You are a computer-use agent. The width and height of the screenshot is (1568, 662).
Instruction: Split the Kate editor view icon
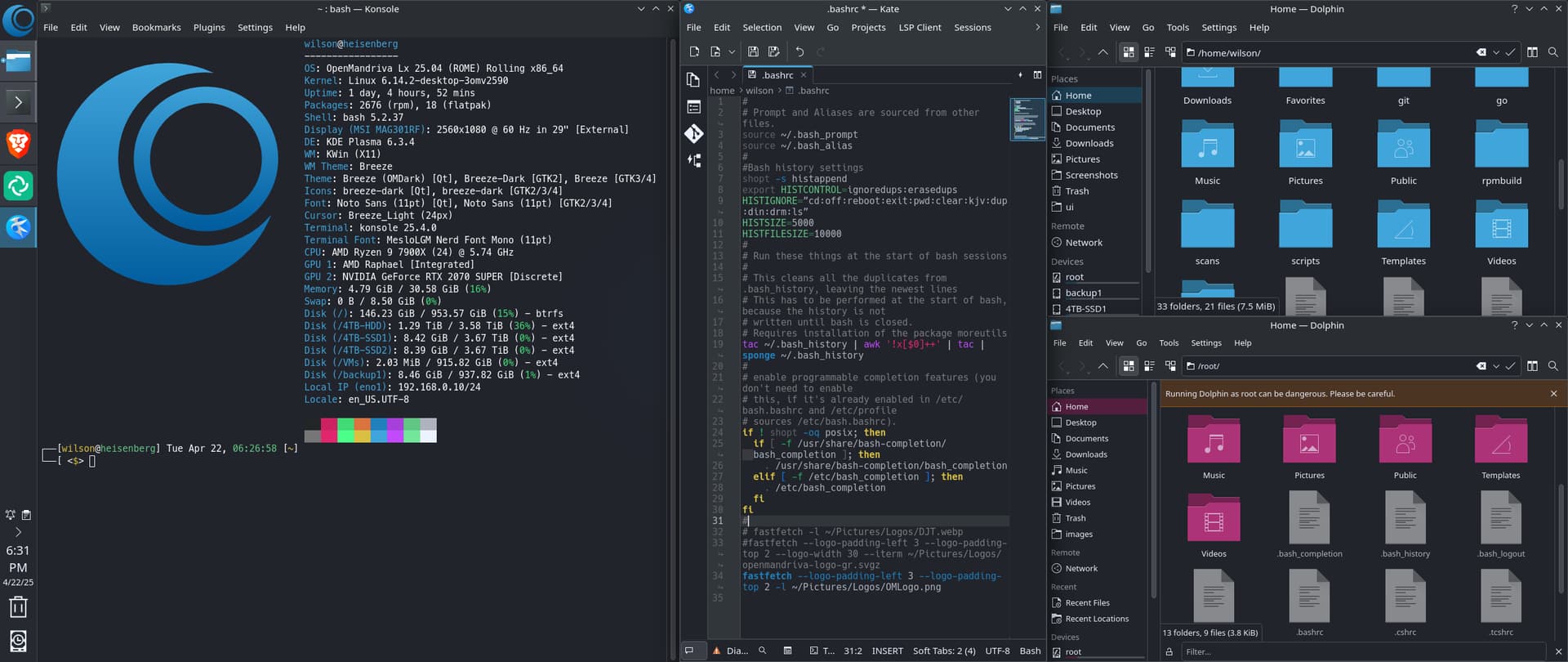(1037, 75)
